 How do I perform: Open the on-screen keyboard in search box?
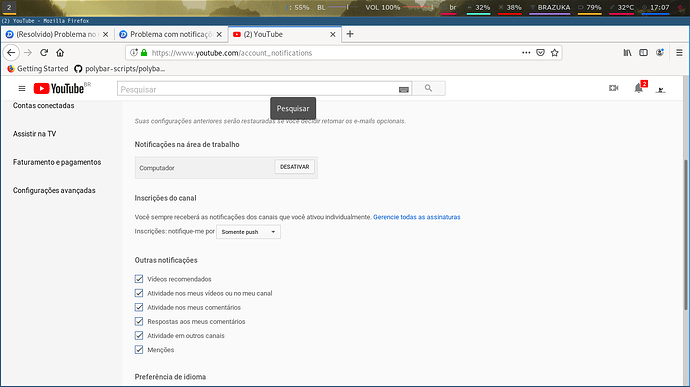click(x=404, y=89)
